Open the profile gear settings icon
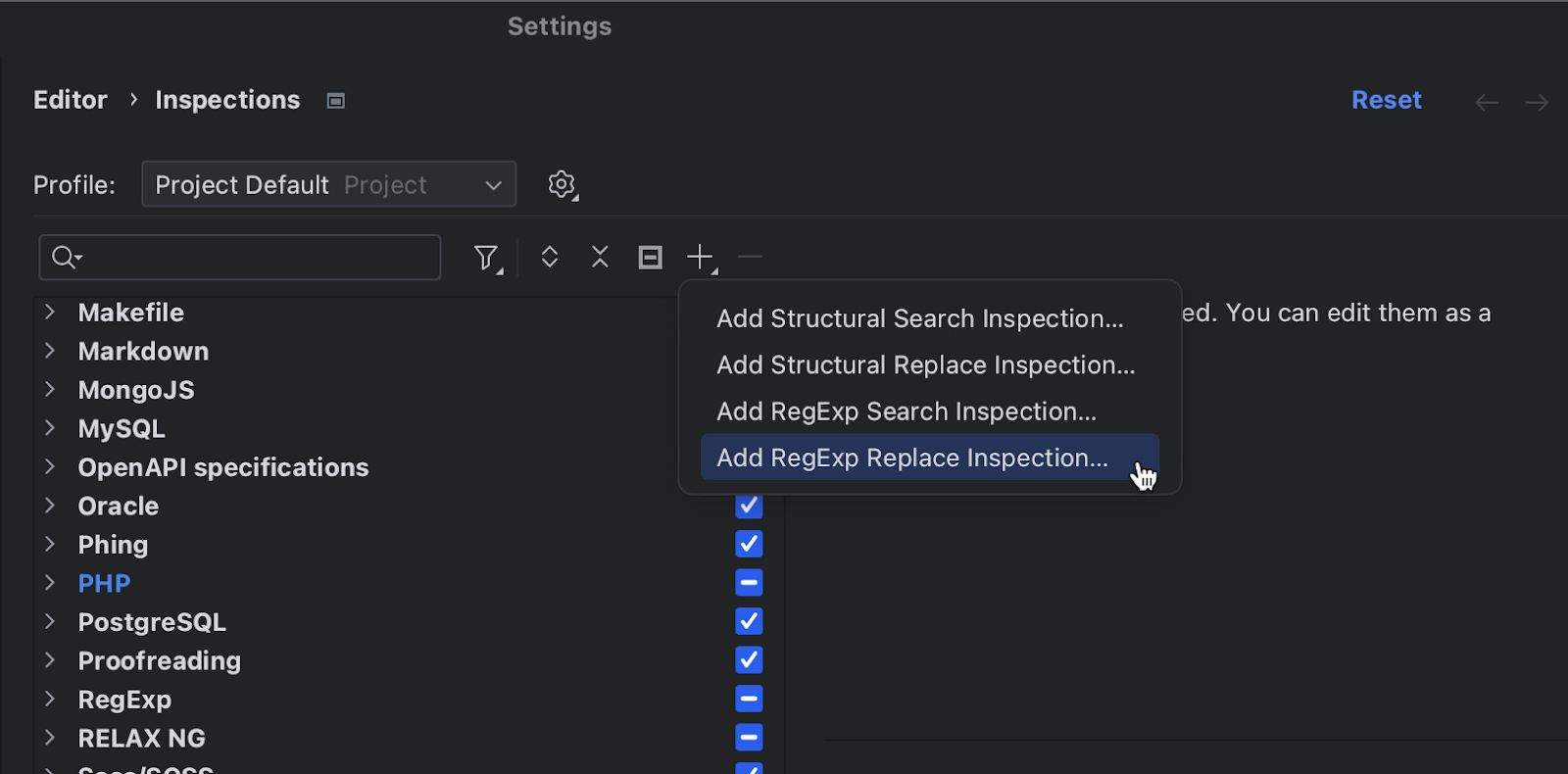 point(562,184)
